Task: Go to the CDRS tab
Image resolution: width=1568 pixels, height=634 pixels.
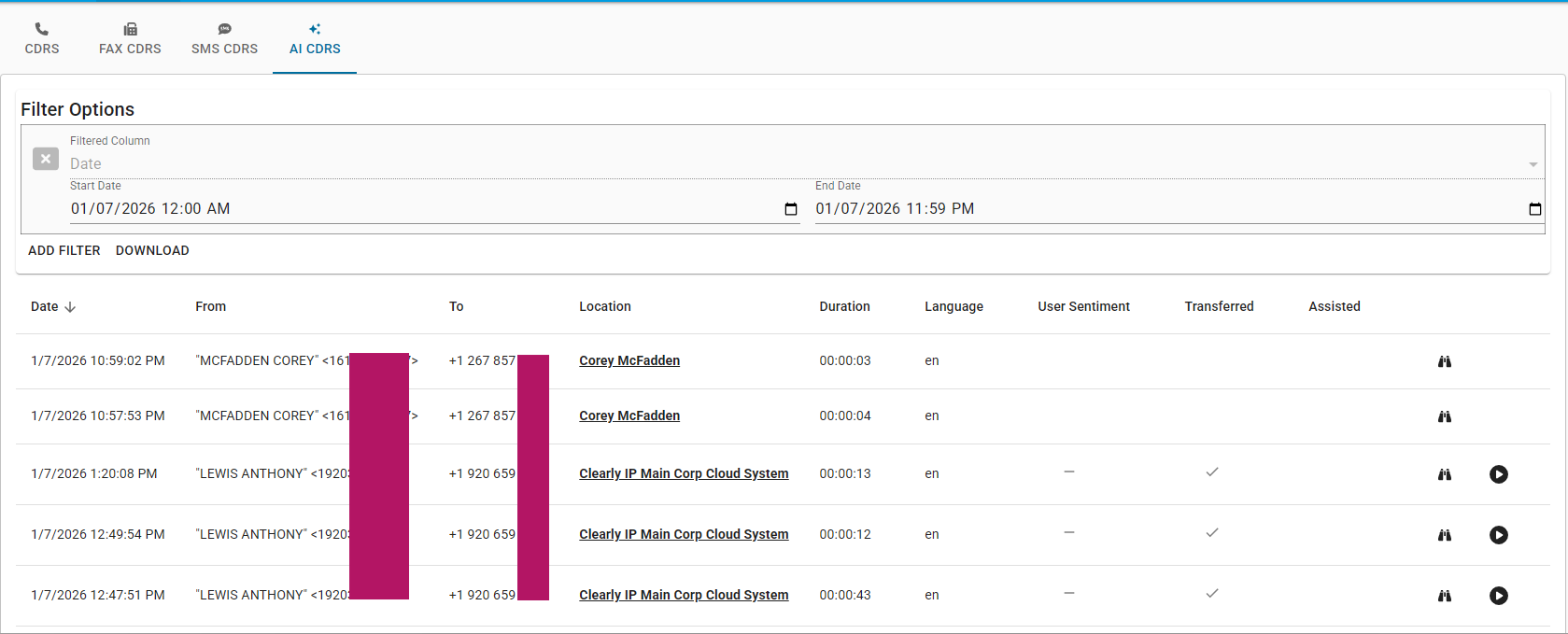Action: 42,38
